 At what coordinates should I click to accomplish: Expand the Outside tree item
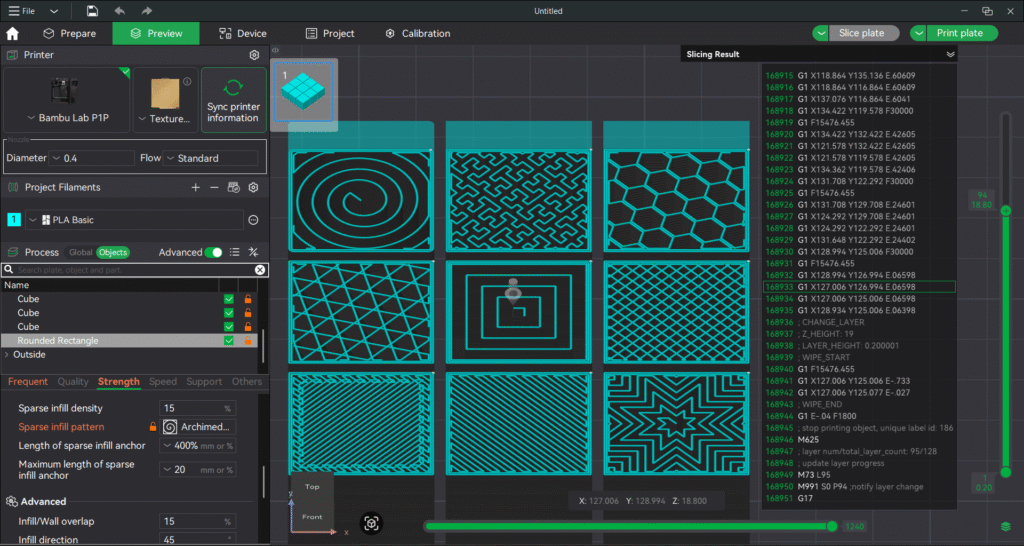pos(7,355)
